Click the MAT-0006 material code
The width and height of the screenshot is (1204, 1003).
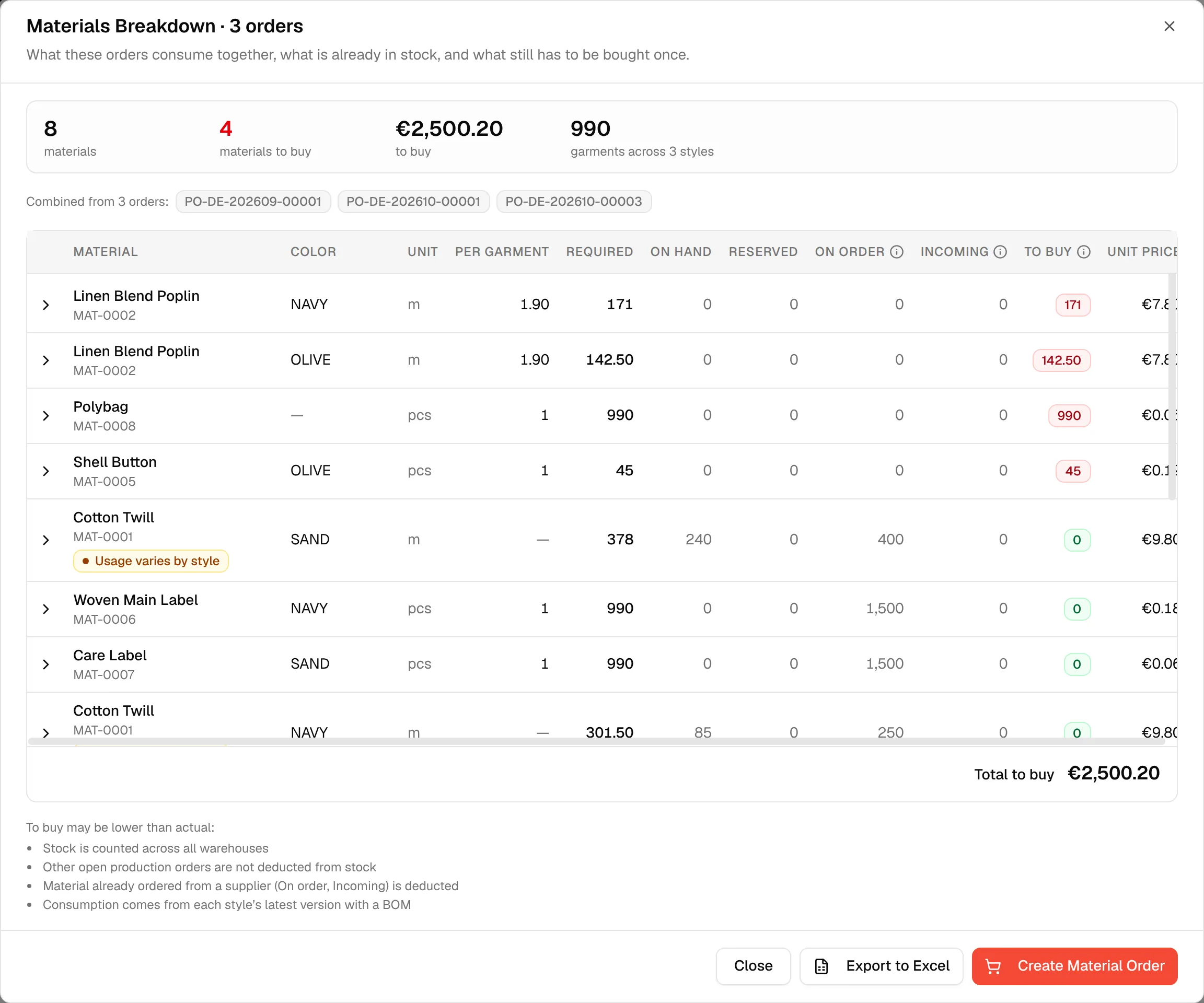point(105,620)
